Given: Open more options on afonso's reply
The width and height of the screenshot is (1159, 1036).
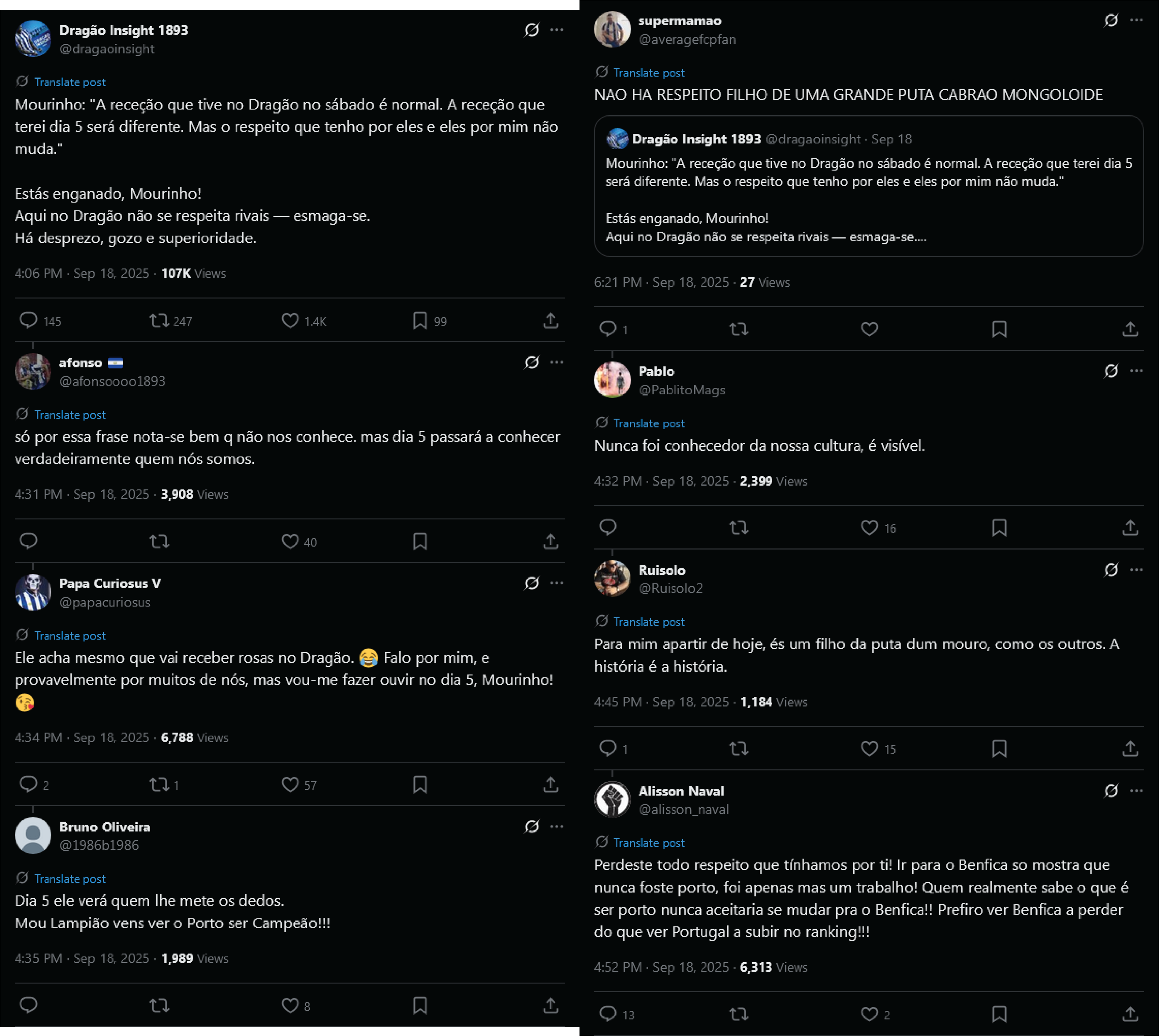Looking at the screenshot, I should click(557, 362).
